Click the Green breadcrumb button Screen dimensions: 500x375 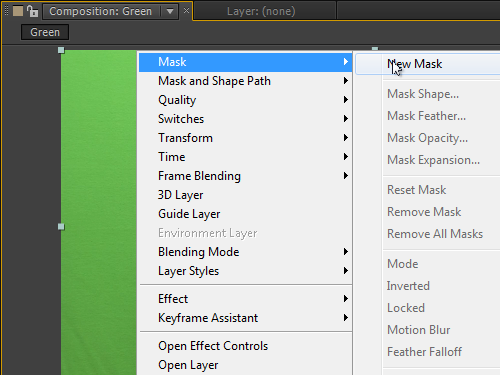45,32
